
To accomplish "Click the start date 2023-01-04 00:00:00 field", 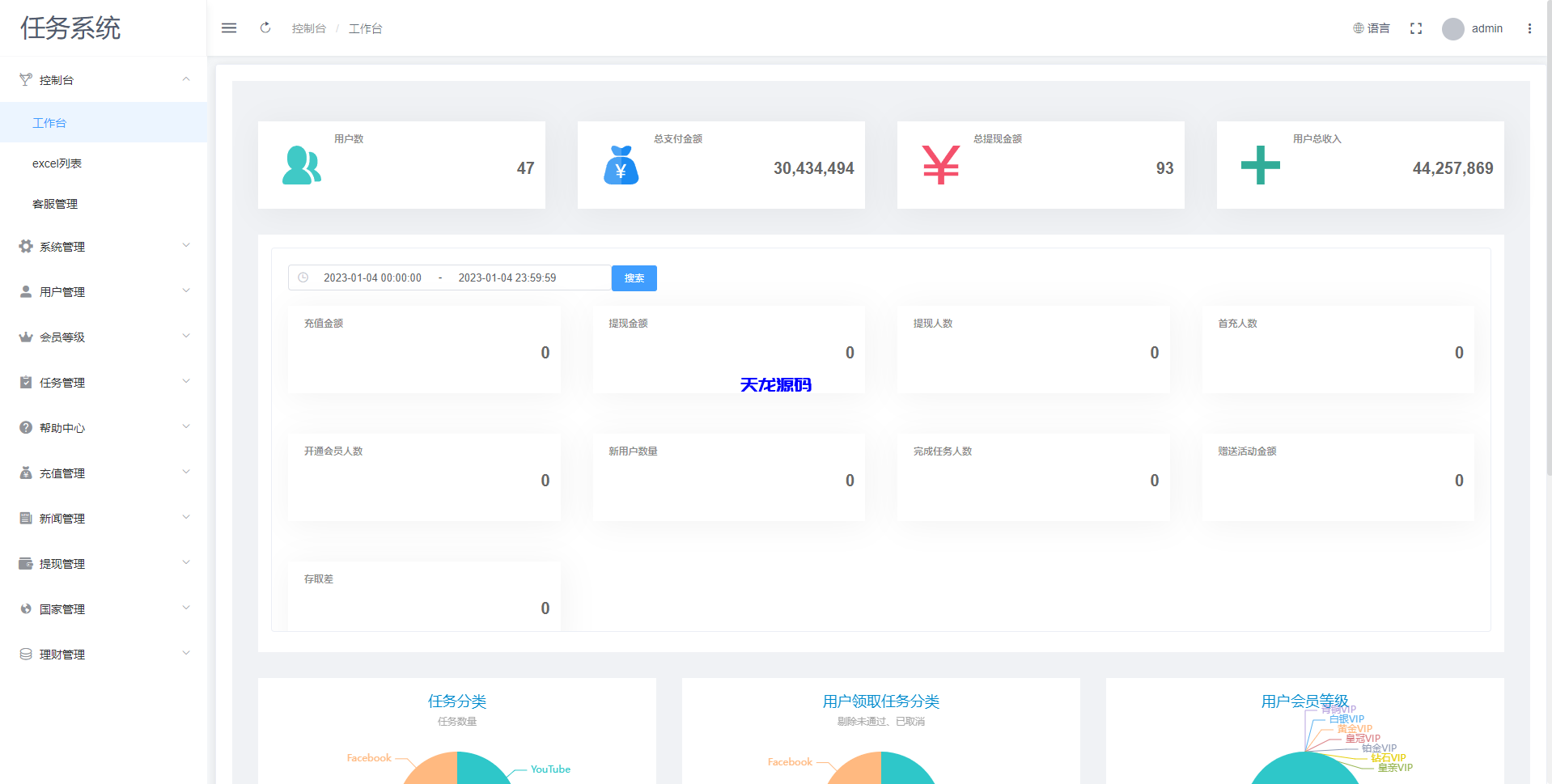I will tap(373, 278).
